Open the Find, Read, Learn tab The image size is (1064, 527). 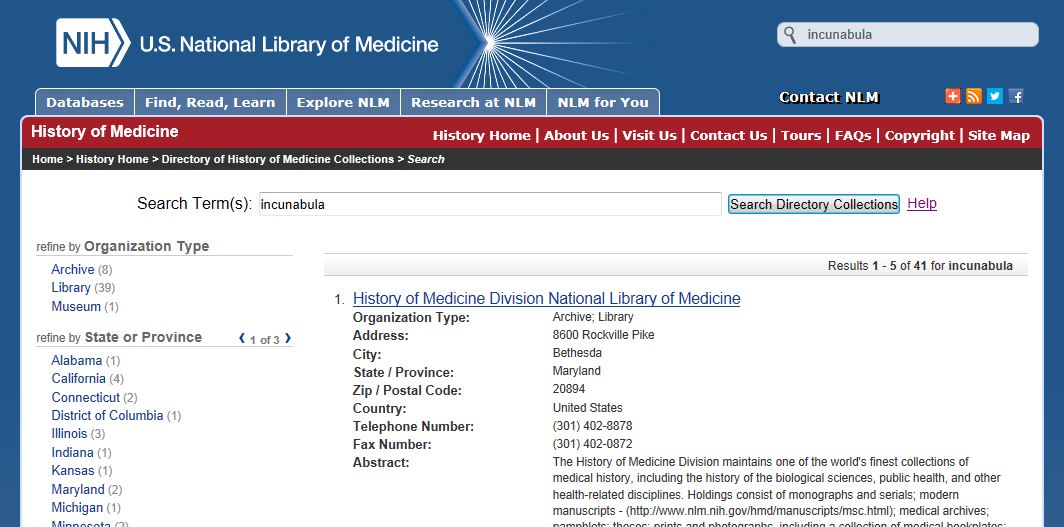[x=210, y=102]
